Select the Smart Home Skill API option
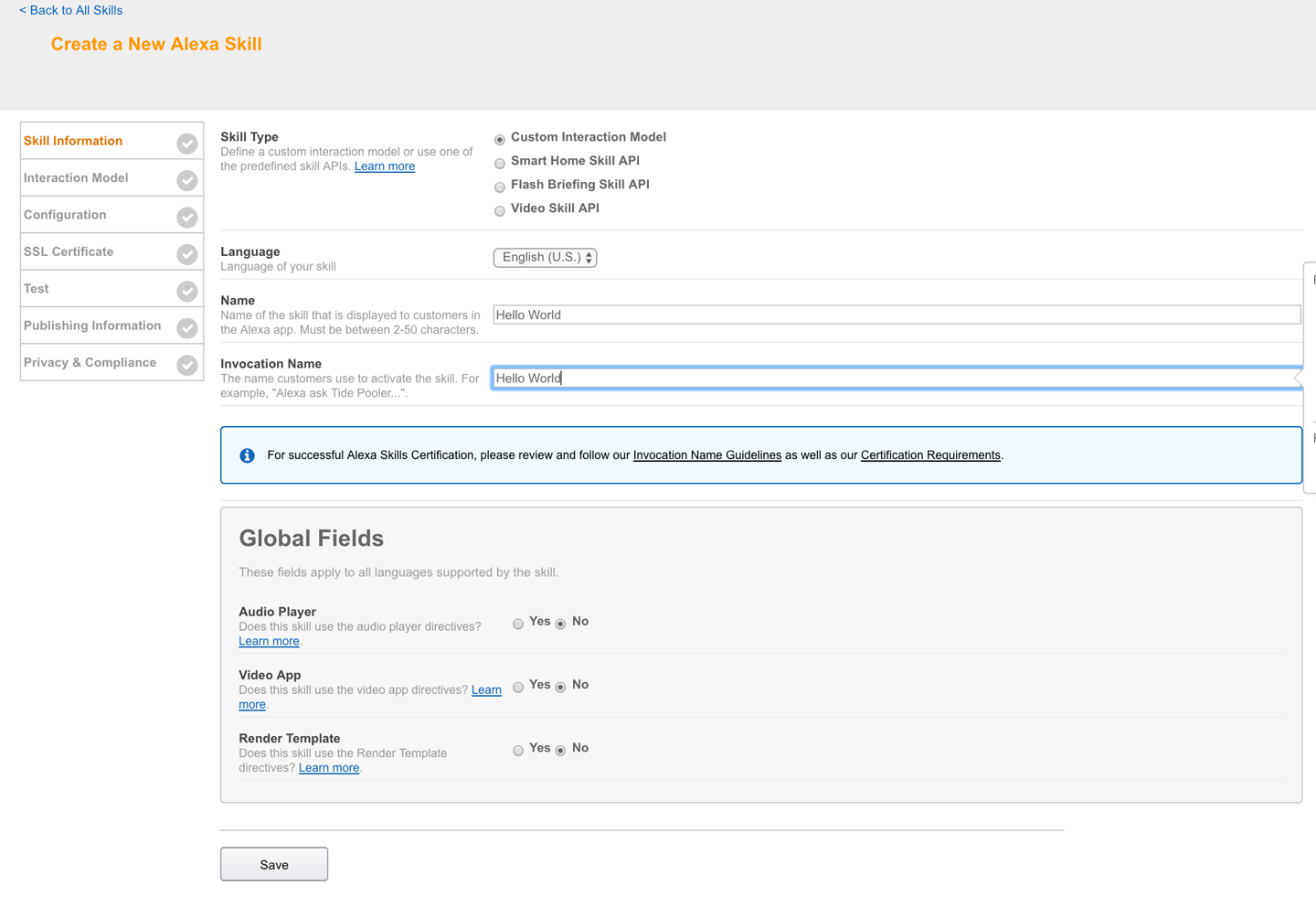1316x897 pixels. [x=500, y=164]
